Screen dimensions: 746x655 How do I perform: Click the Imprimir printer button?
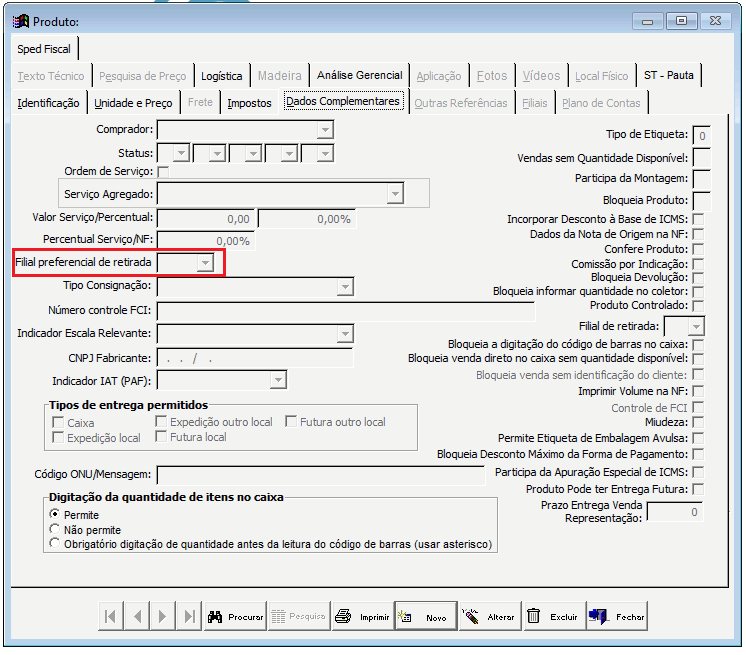click(363, 616)
